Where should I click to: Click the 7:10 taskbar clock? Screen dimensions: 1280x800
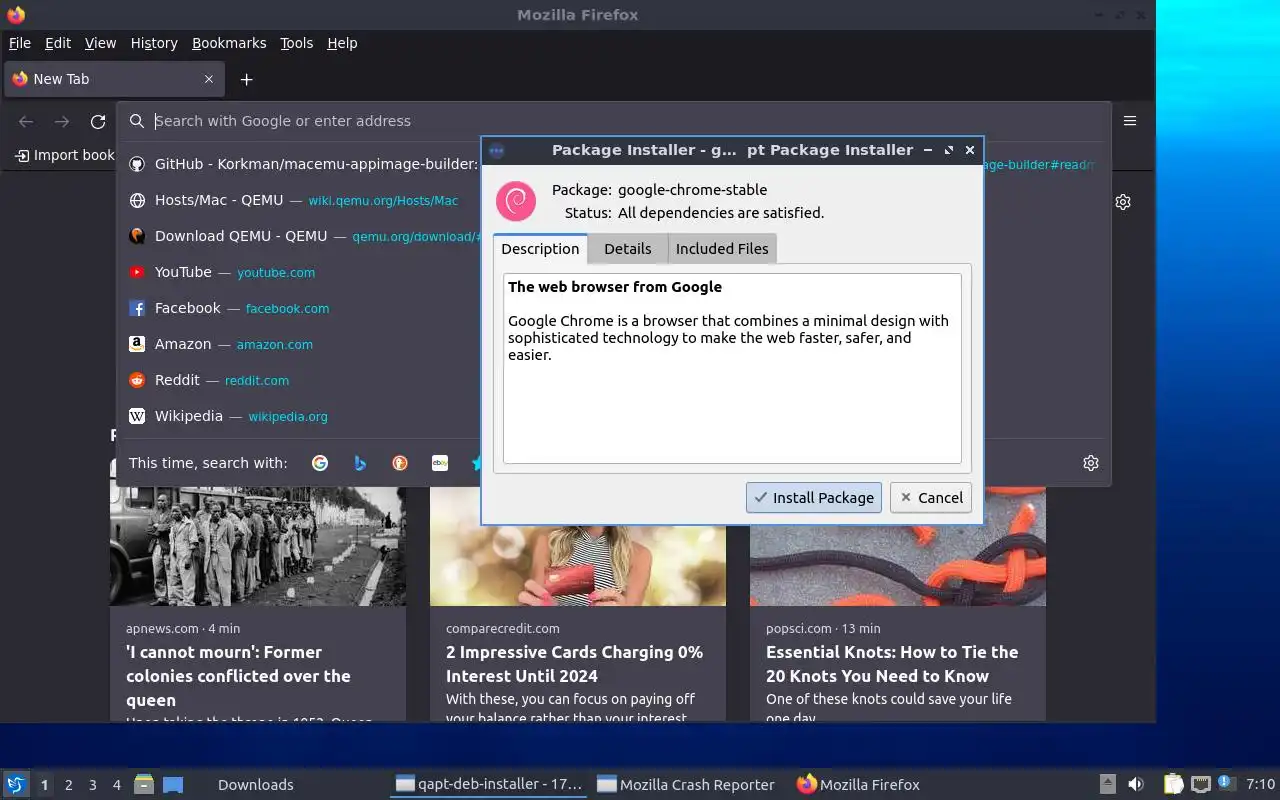(1260, 785)
